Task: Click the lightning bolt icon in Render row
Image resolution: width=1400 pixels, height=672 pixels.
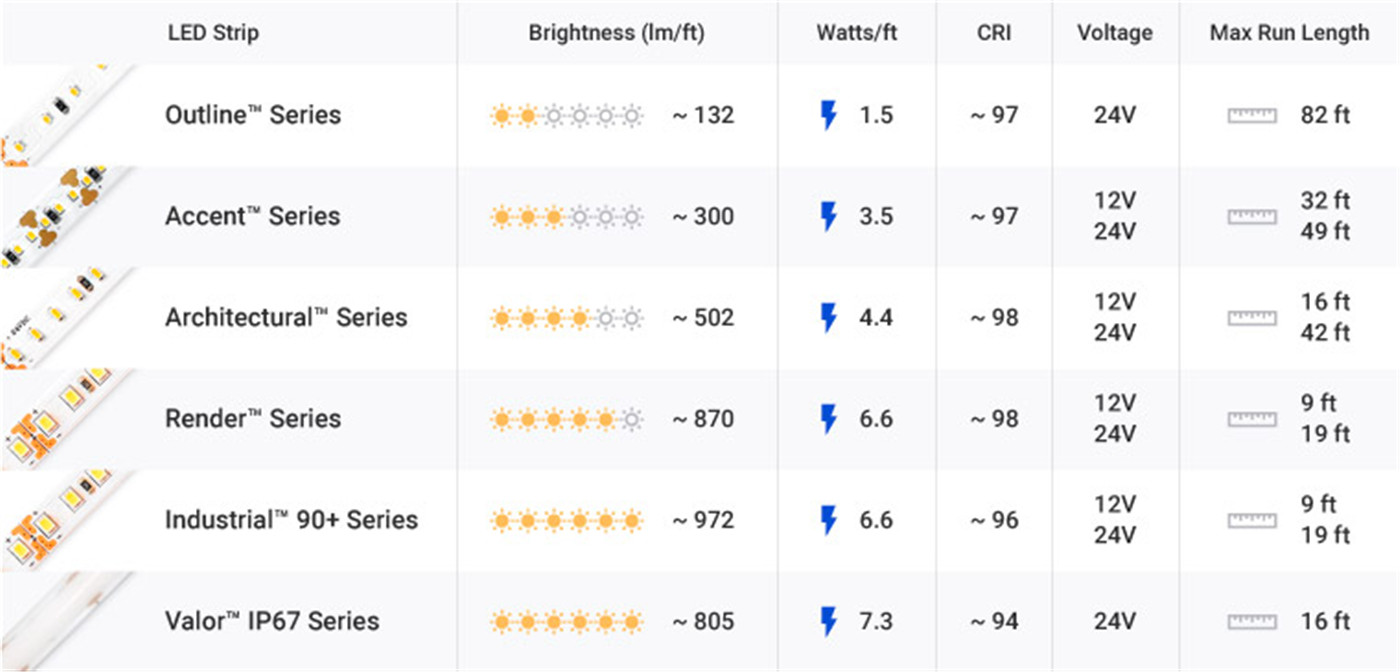Action: (828, 419)
